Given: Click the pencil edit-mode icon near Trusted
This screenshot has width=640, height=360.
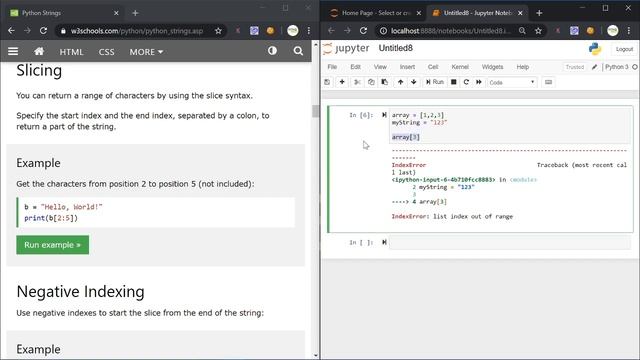Looking at the screenshot, I should pos(595,67).
